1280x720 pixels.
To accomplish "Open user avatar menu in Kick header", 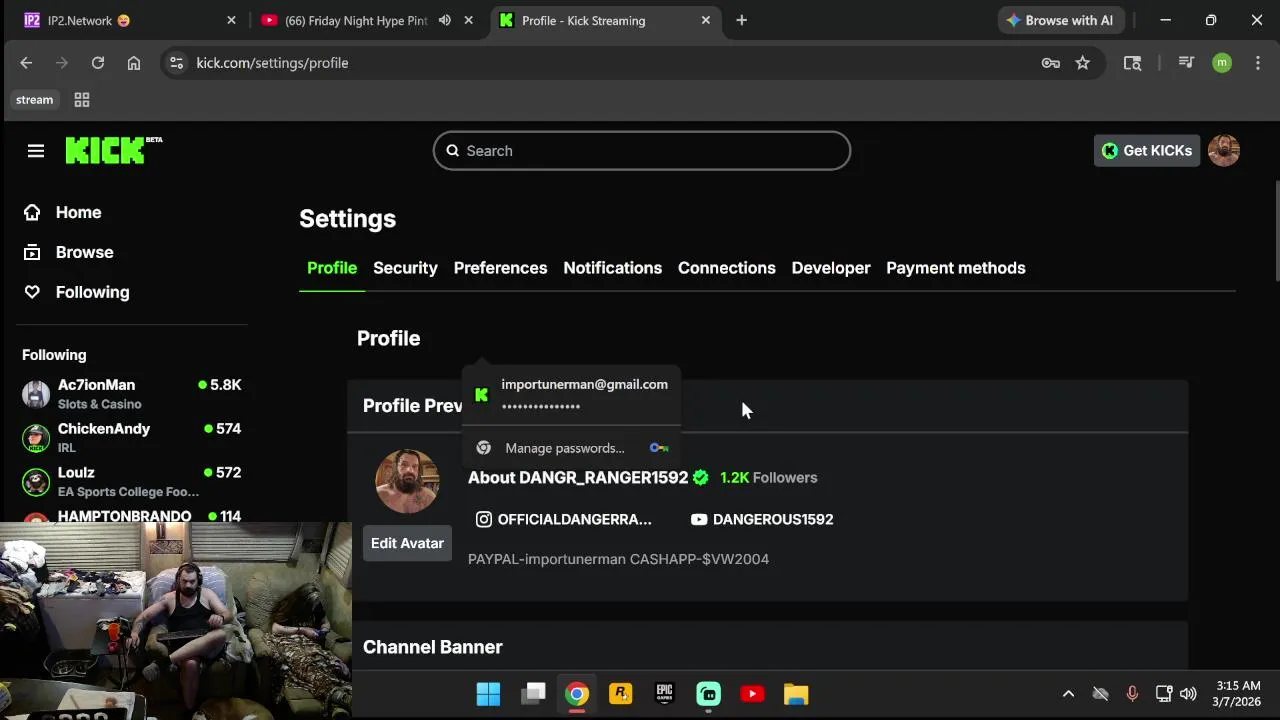I will coord(1224,151).
